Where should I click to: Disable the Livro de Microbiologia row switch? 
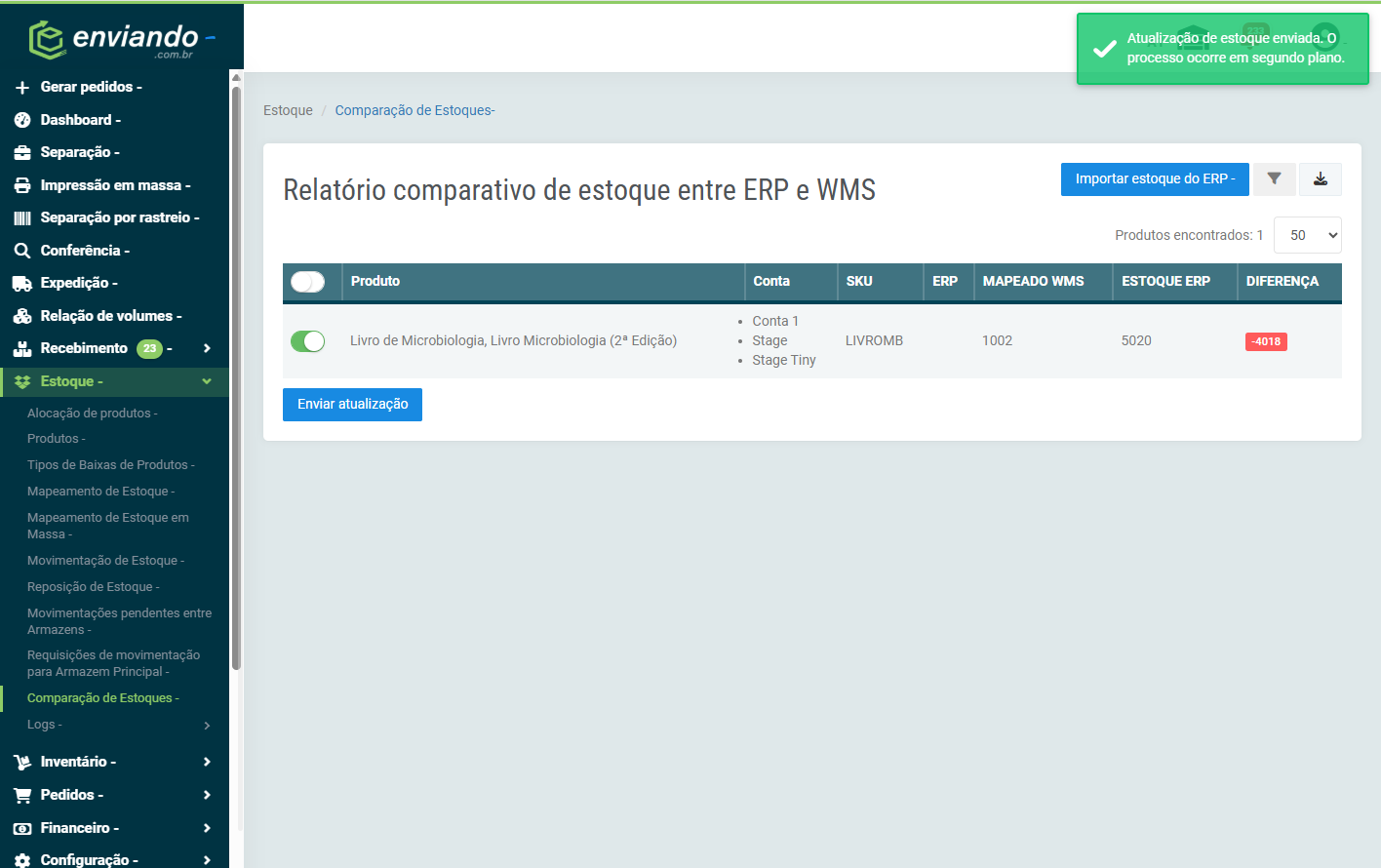[308, 341]
